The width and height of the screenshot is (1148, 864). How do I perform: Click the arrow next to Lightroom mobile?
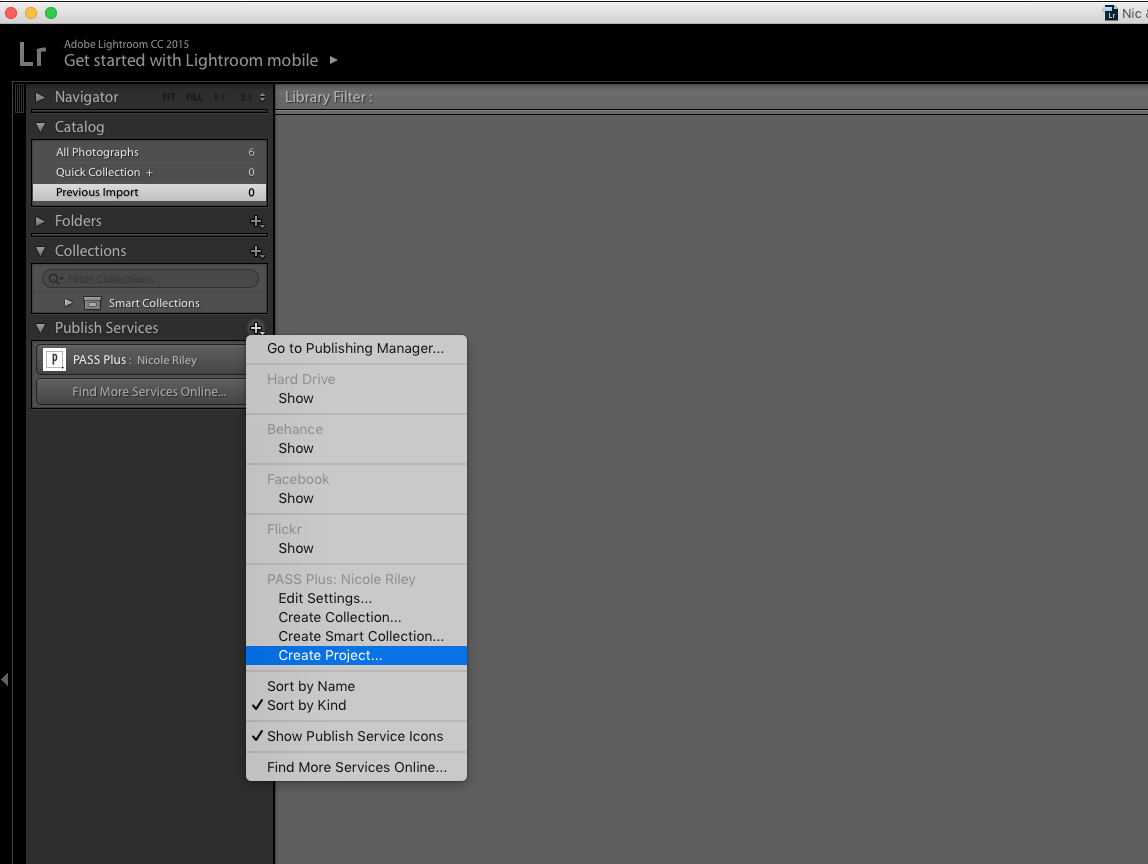(334, 60)
